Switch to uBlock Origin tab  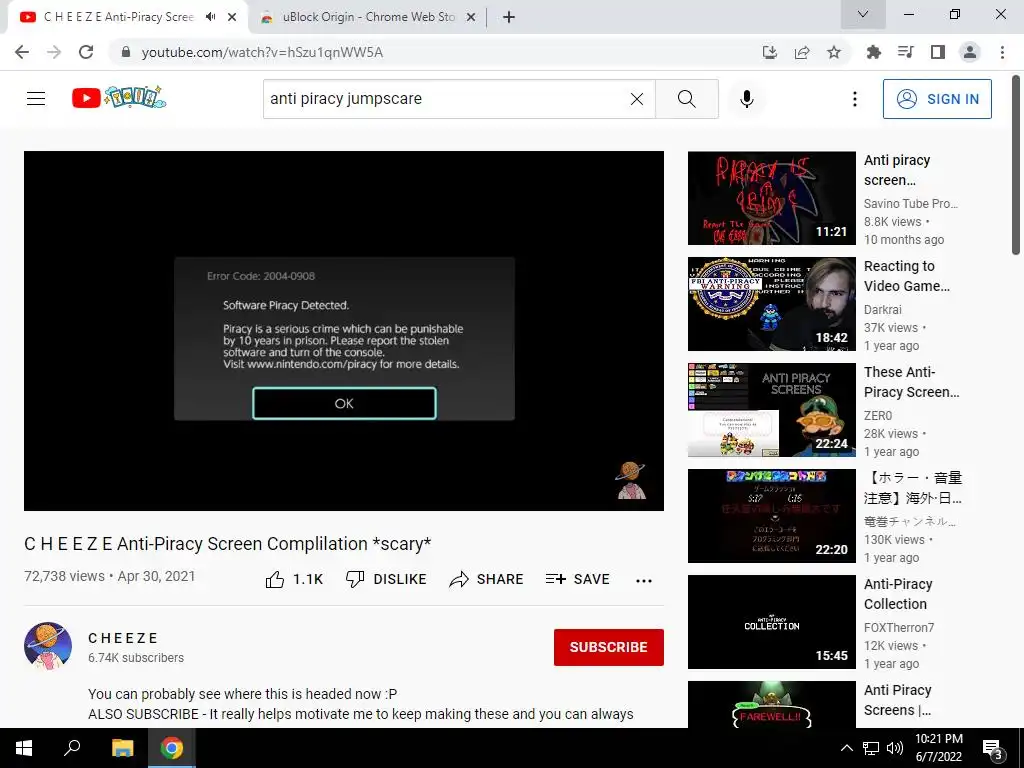(x=368, y=17)
